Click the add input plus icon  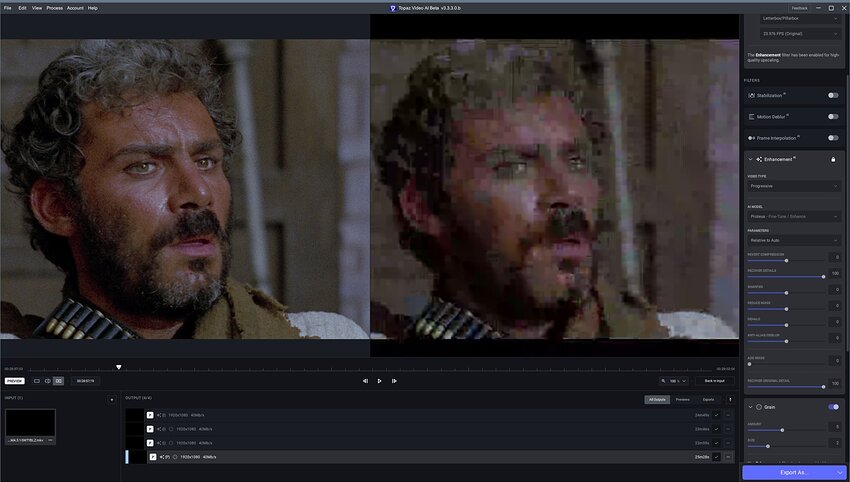click(112, 400)
